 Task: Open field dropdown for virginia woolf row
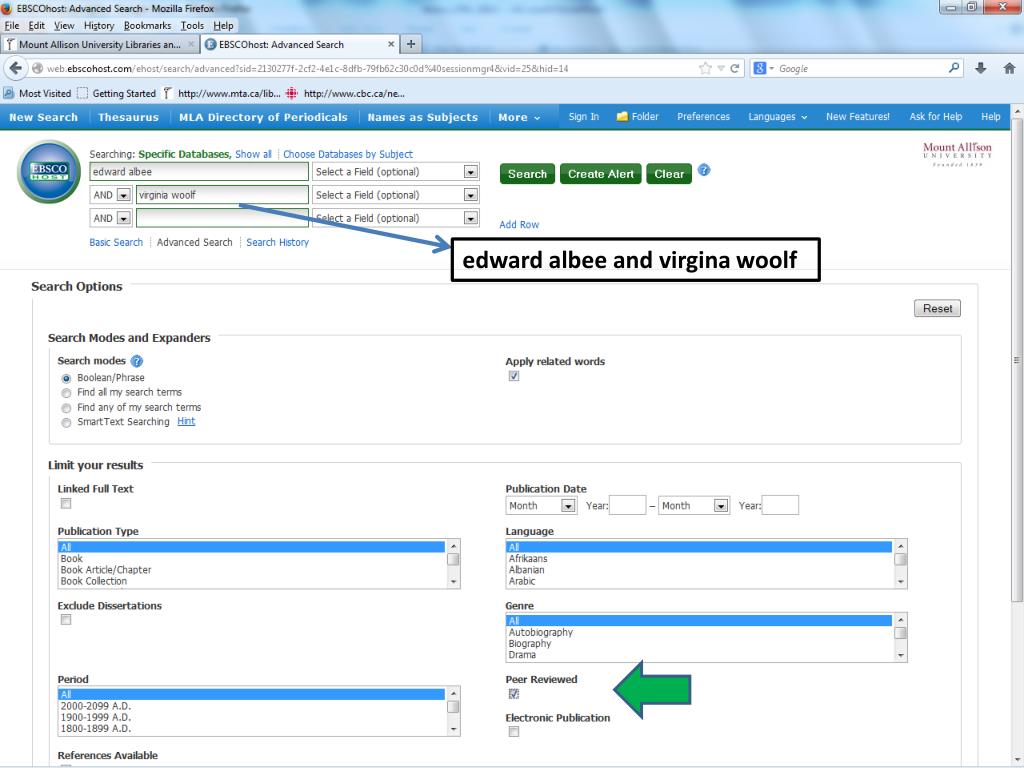pyautogui.click(x=470, y=195)
